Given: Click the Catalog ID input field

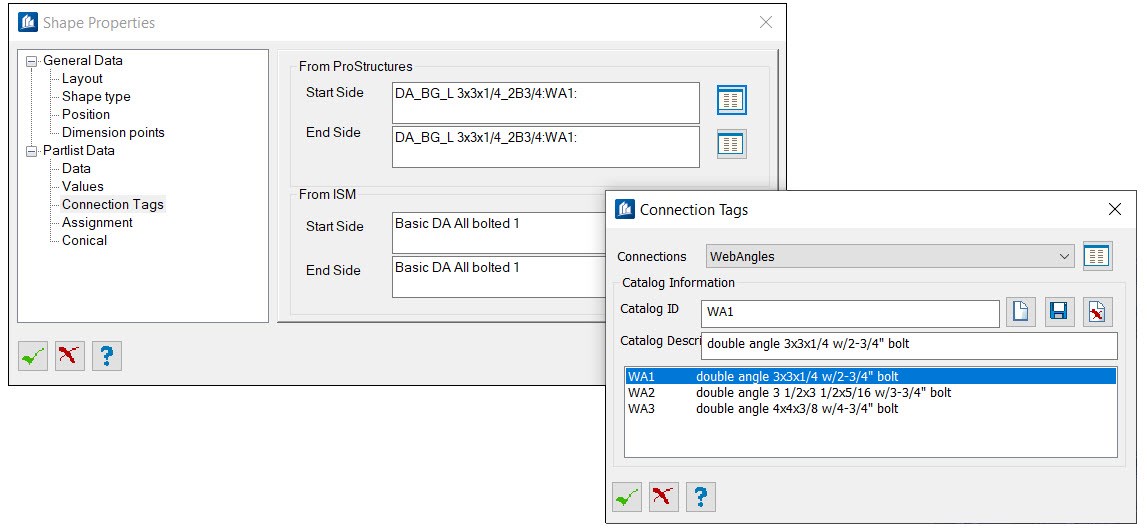Looking at the screenshot, I should [850, 313].
